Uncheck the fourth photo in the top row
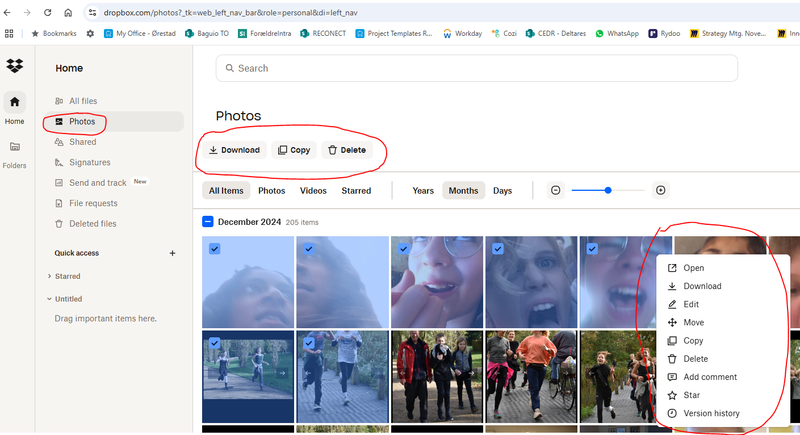Screen dimensions: 800x435 coord(498,249)
